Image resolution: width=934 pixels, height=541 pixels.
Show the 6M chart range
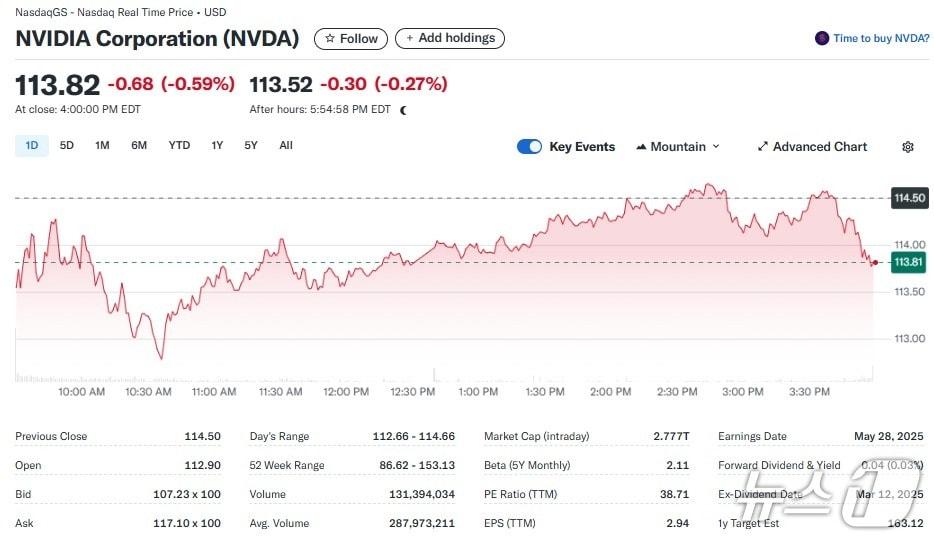[139, 146]
